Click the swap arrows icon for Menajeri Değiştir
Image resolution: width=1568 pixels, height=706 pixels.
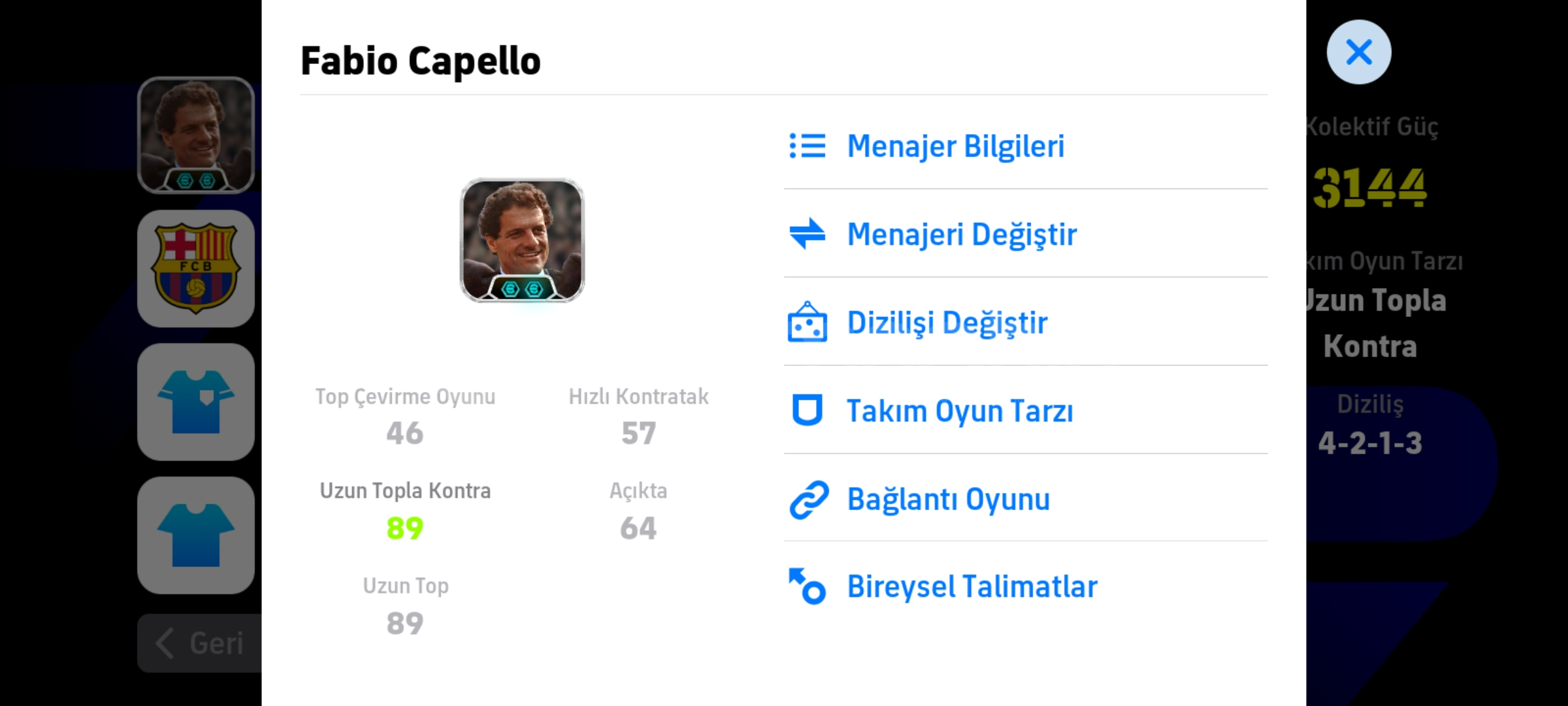click(x=808, y=233)
